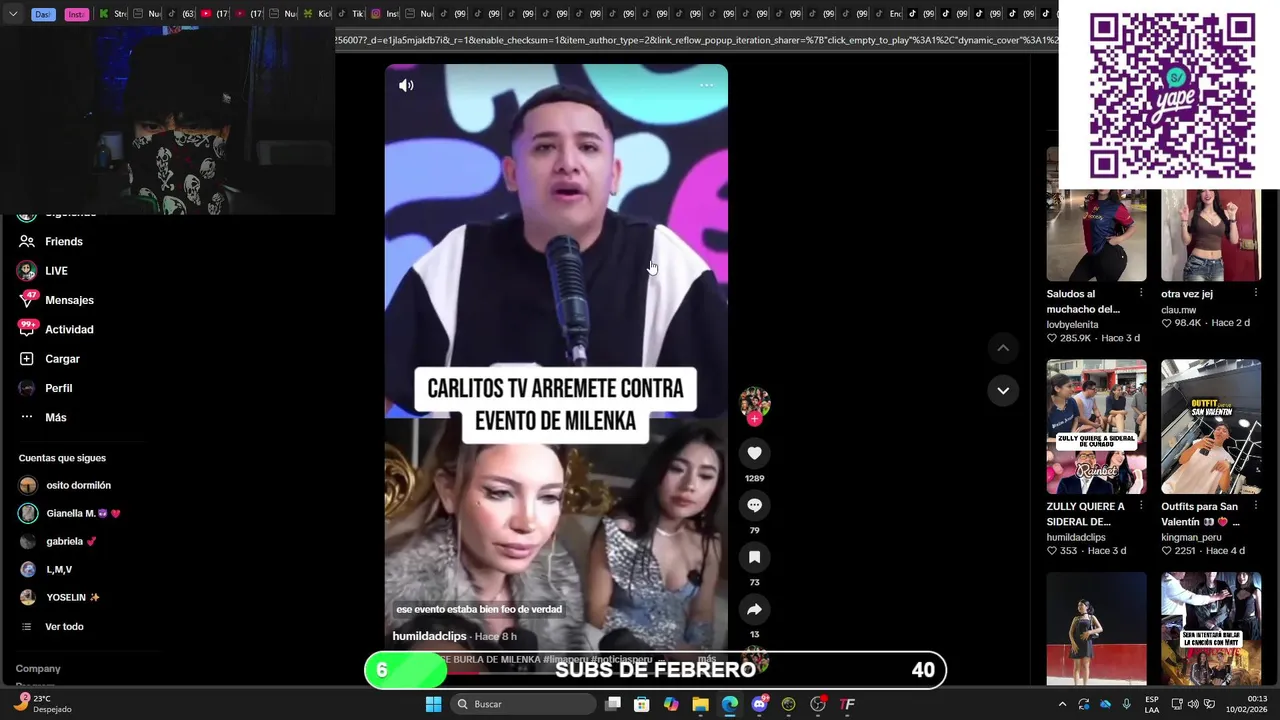Click the taskbar Buscar search box
Image resolution: width=1280 pixels, height=720 pixels.
pos(523,704)
